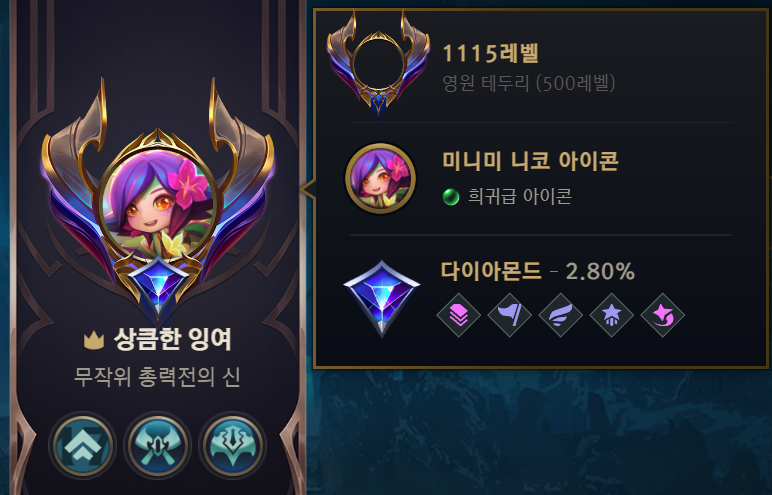Screen dimensions: 772x495
Task: Click the summoner name 상큼한 잉여
Action: (172, 339)
